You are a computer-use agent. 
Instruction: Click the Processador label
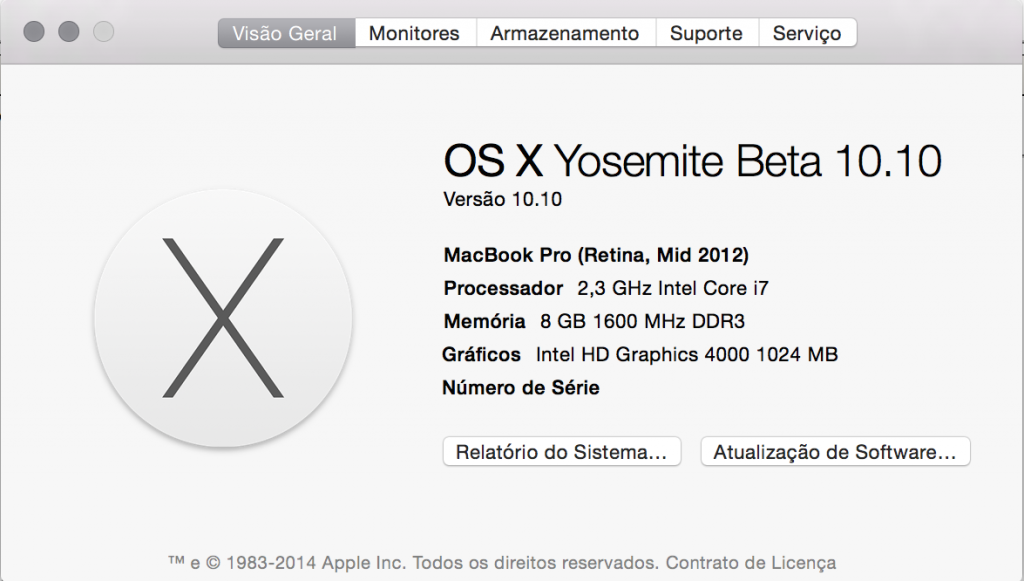point(503,288)
